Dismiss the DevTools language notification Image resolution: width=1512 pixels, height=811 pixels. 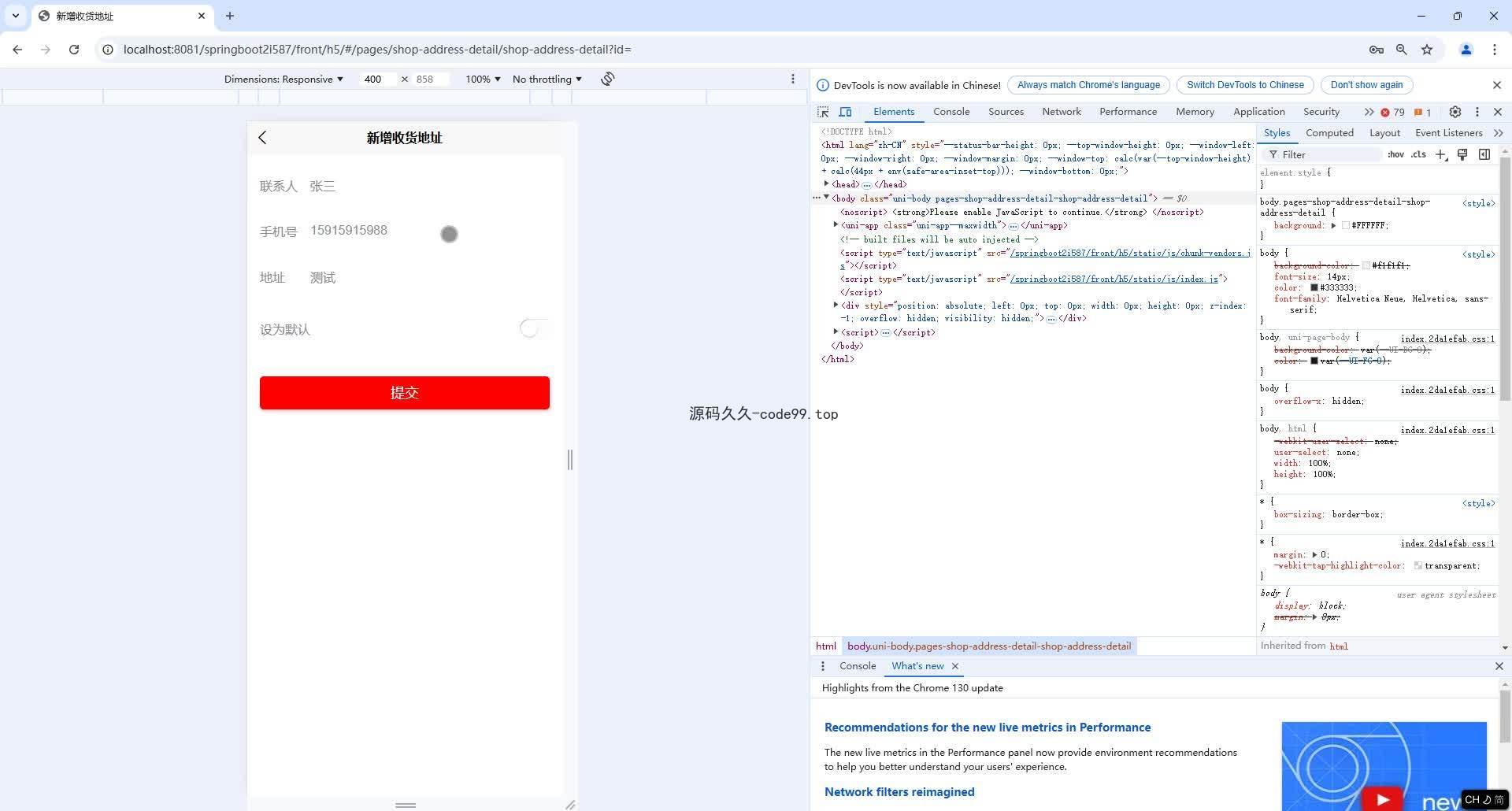click(x=1497, y=85)
